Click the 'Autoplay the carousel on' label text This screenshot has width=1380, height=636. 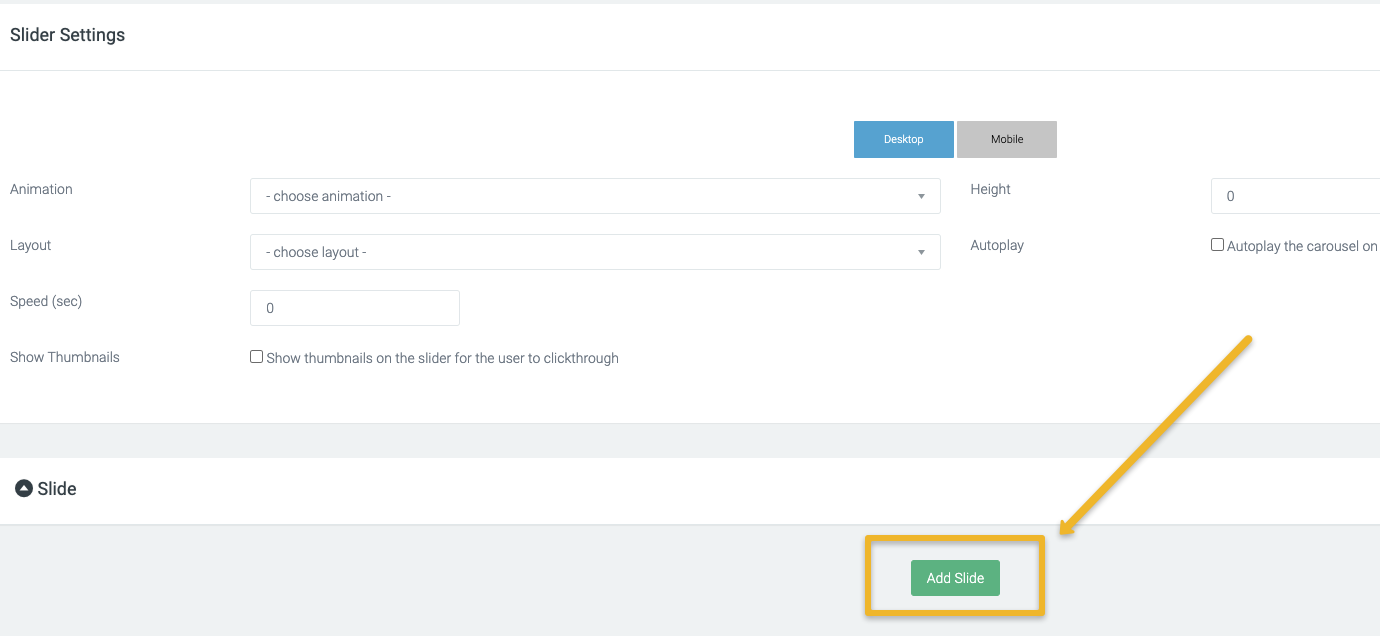tap(1301, 246)
